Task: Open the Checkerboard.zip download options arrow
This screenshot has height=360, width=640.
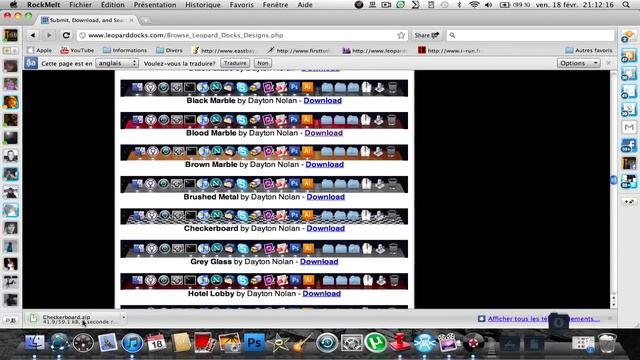Action: pos(124,318)
